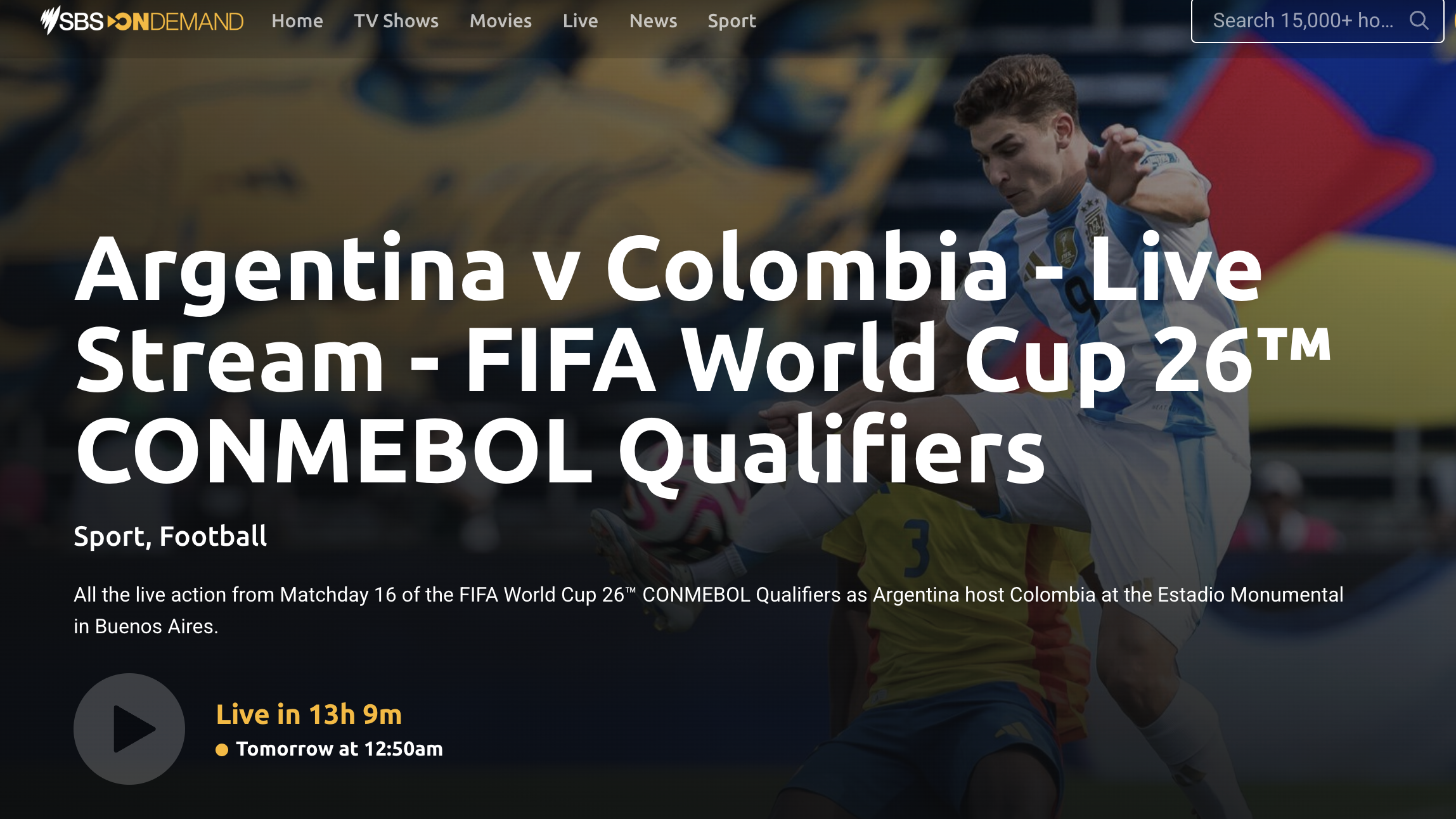Click the SBS On Demand logo

142,21
